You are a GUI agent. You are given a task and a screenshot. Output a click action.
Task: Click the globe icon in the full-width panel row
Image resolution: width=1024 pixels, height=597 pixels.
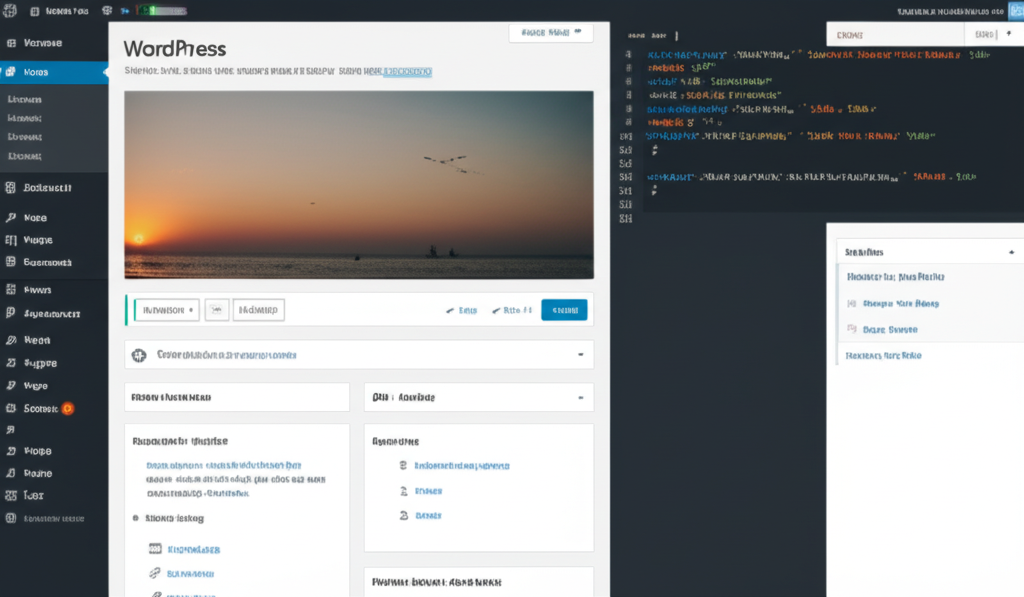[x=139, y=355]
